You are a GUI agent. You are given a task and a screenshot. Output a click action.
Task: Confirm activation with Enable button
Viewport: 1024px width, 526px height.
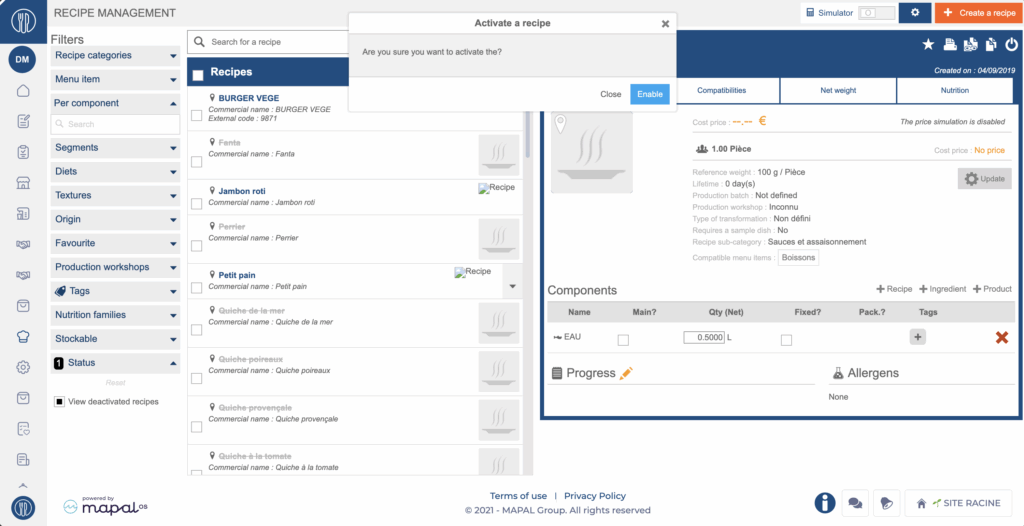click(x=650, y=94)
